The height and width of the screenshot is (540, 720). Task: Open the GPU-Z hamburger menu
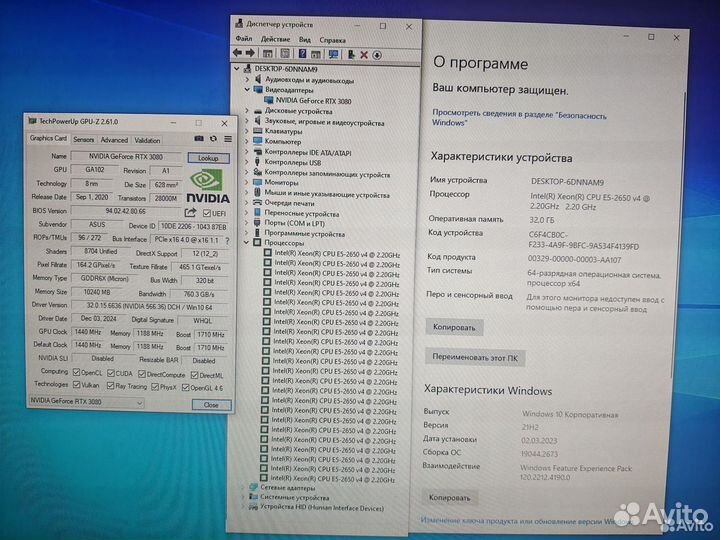point(228,138)
